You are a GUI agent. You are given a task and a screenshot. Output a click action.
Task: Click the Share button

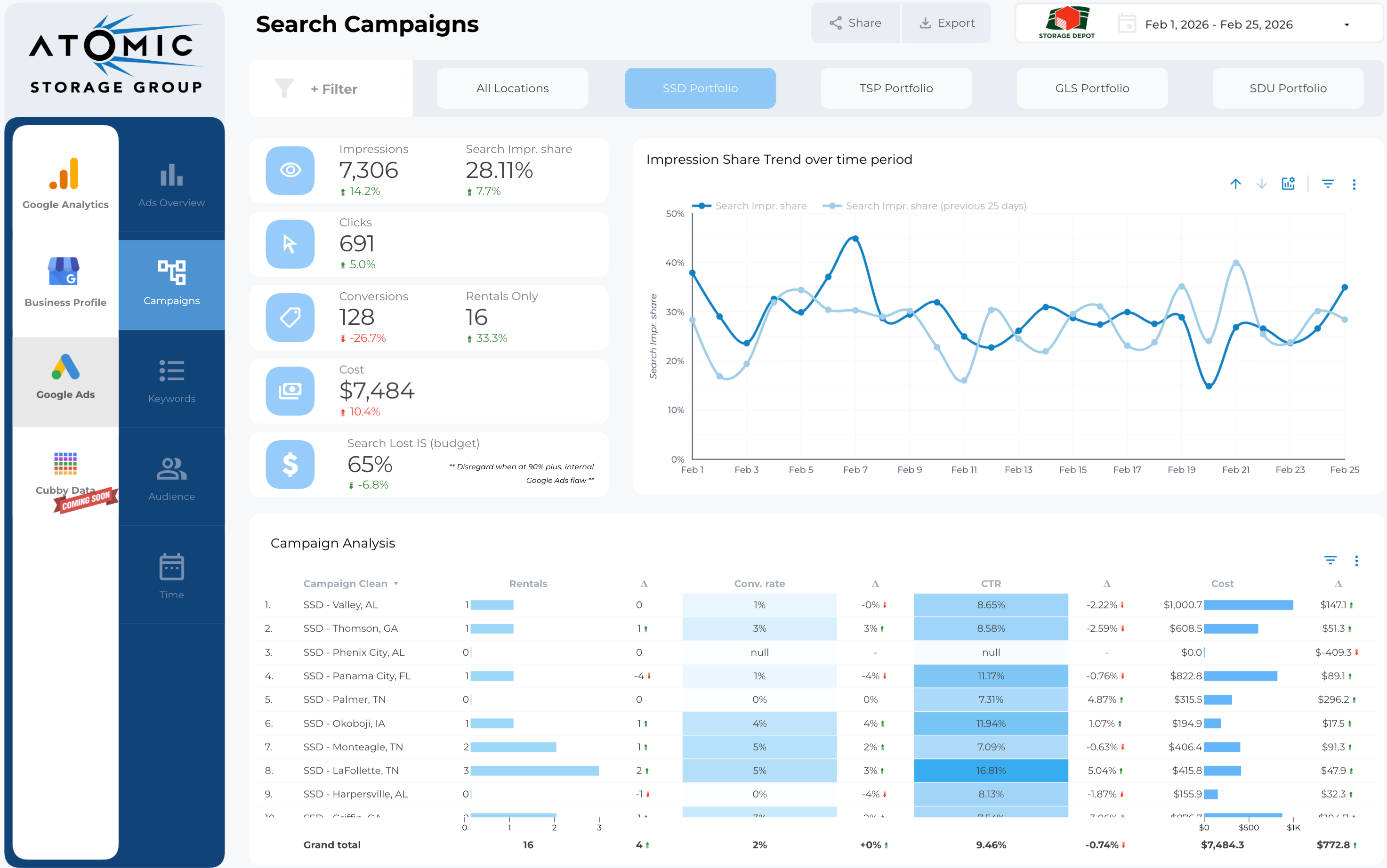pos(855,23)
